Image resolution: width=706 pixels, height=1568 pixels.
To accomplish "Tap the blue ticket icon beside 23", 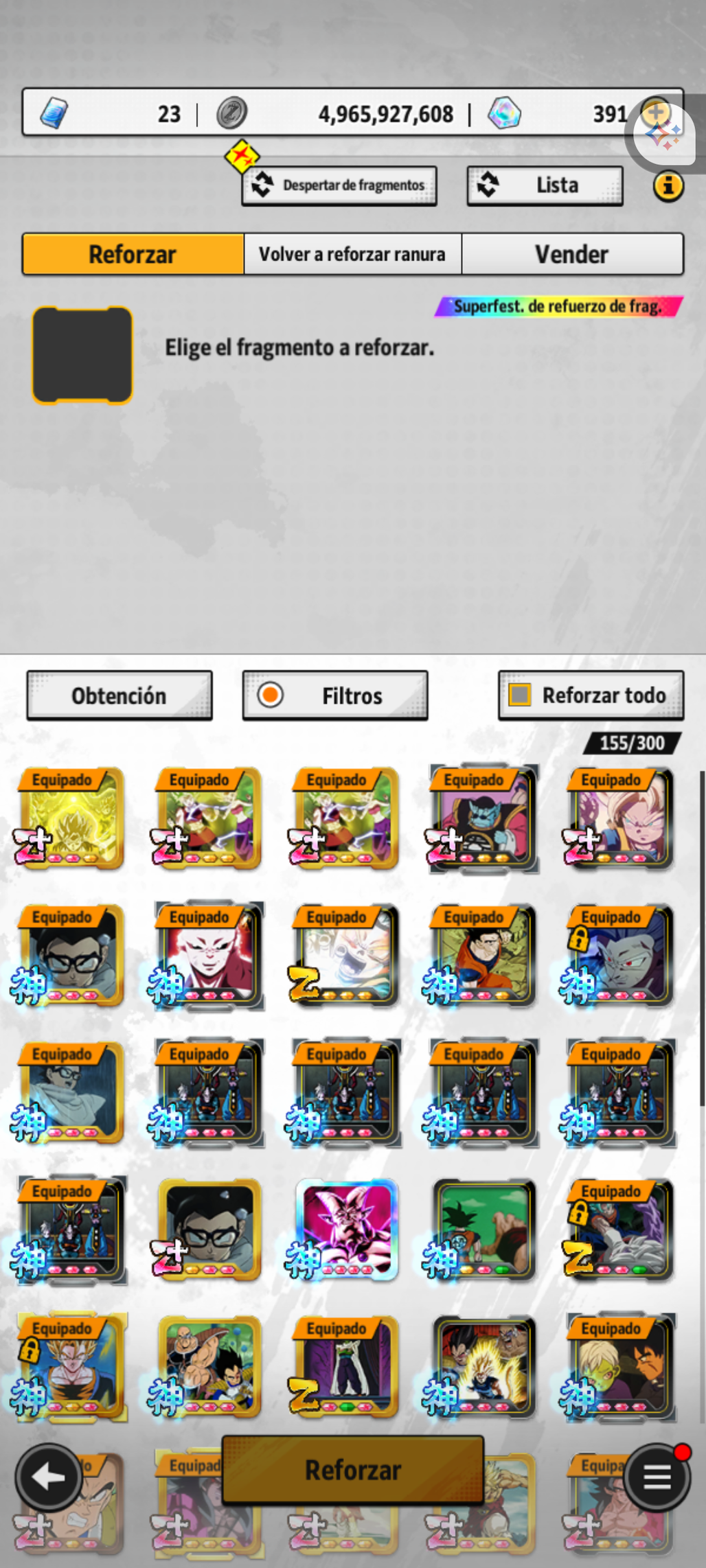I will tap(54, 113).
